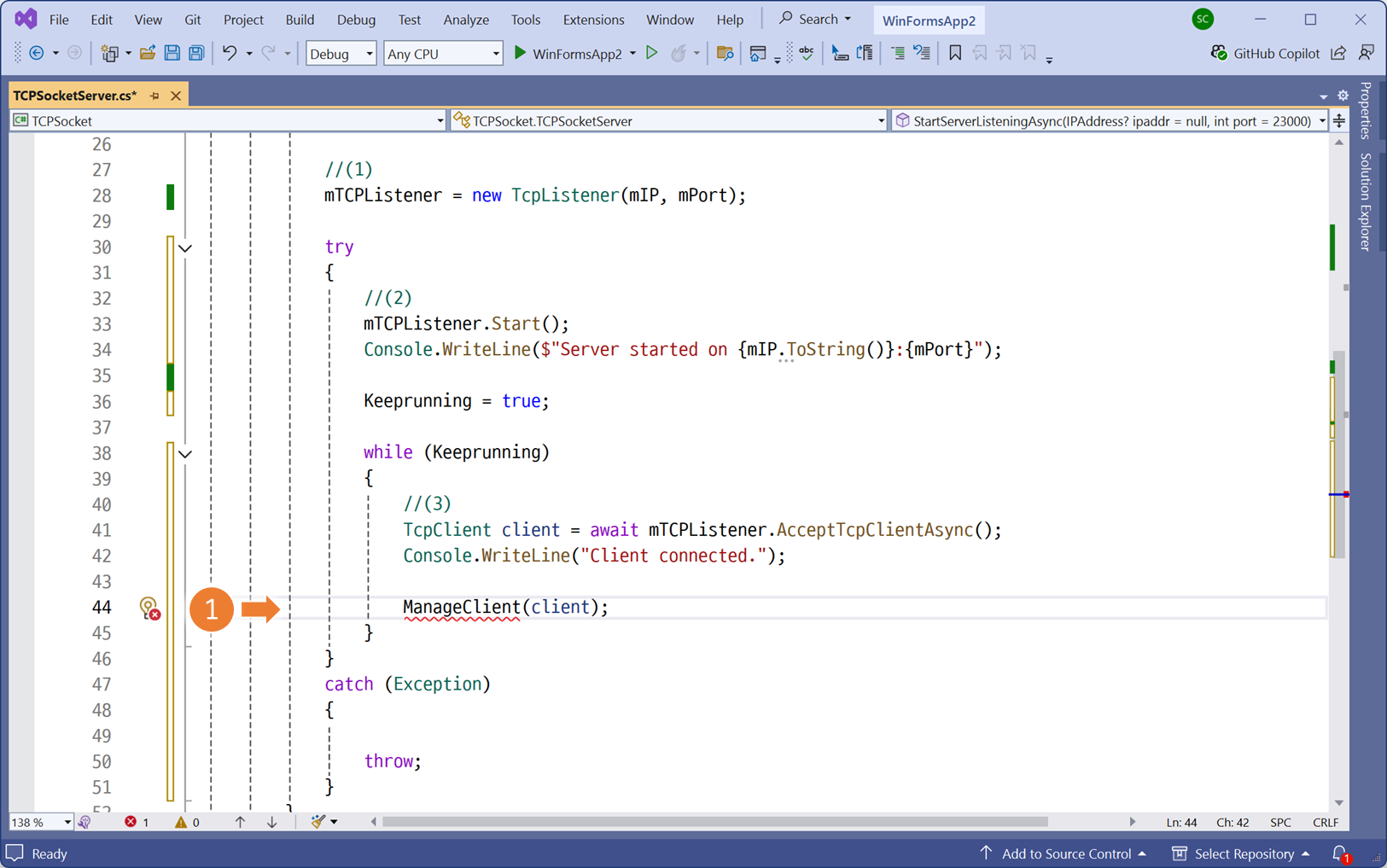Expand the WinFormsApp2 startup target dropdown arrow

(632, 53)
